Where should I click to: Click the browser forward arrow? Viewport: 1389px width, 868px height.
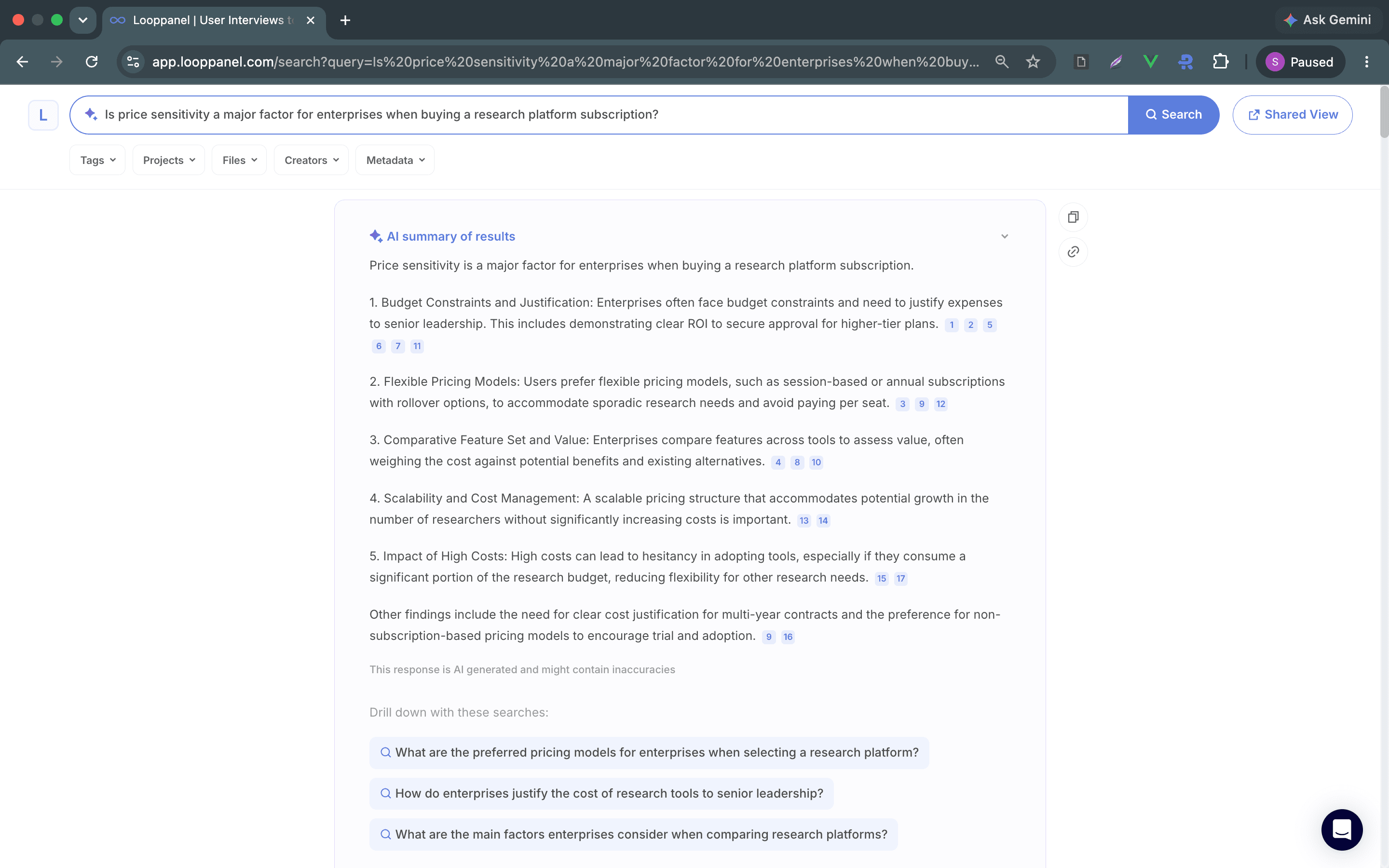[x=56, y=61]
